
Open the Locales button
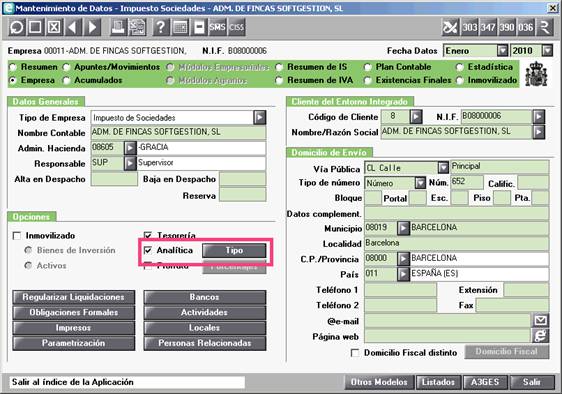coord(205,328)
